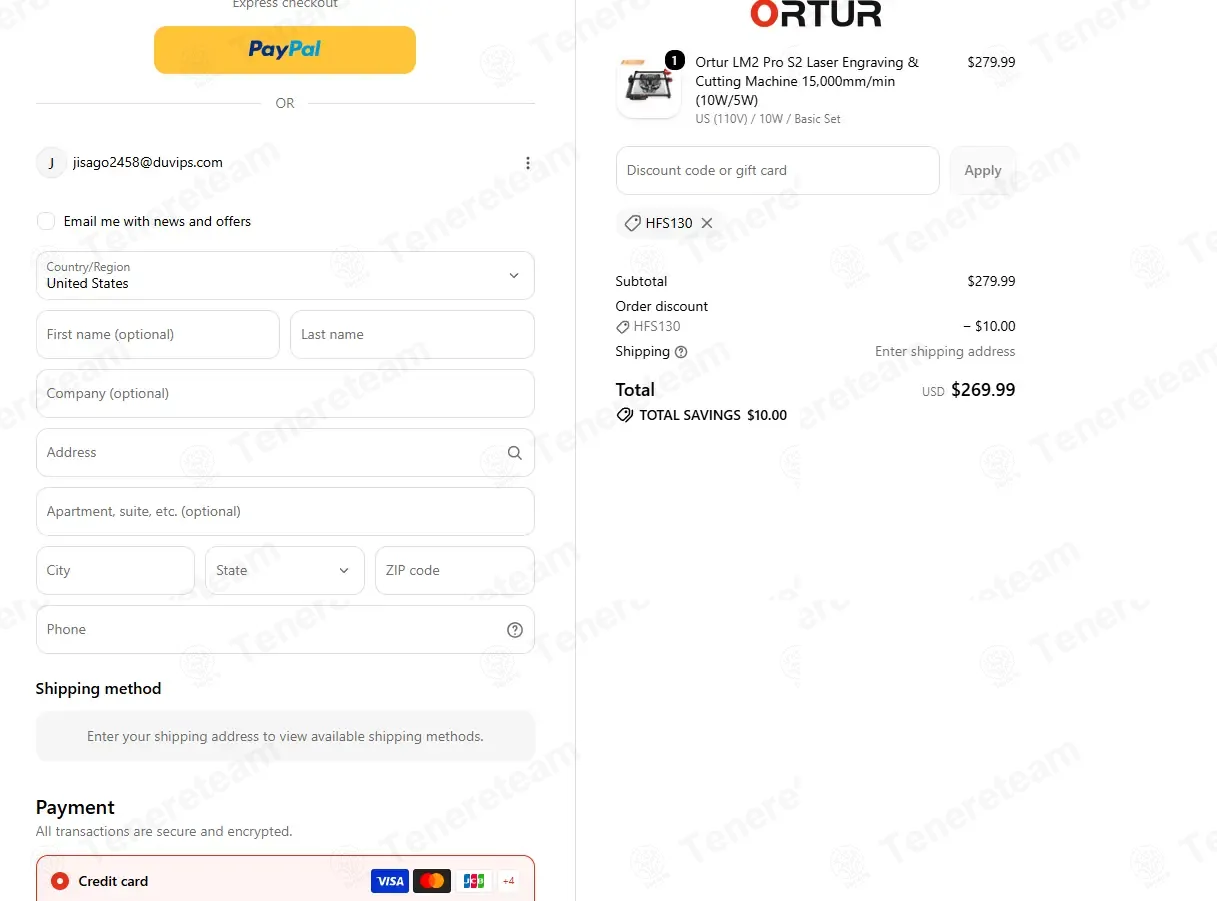Click the JCB card icon

coord(474,881)
